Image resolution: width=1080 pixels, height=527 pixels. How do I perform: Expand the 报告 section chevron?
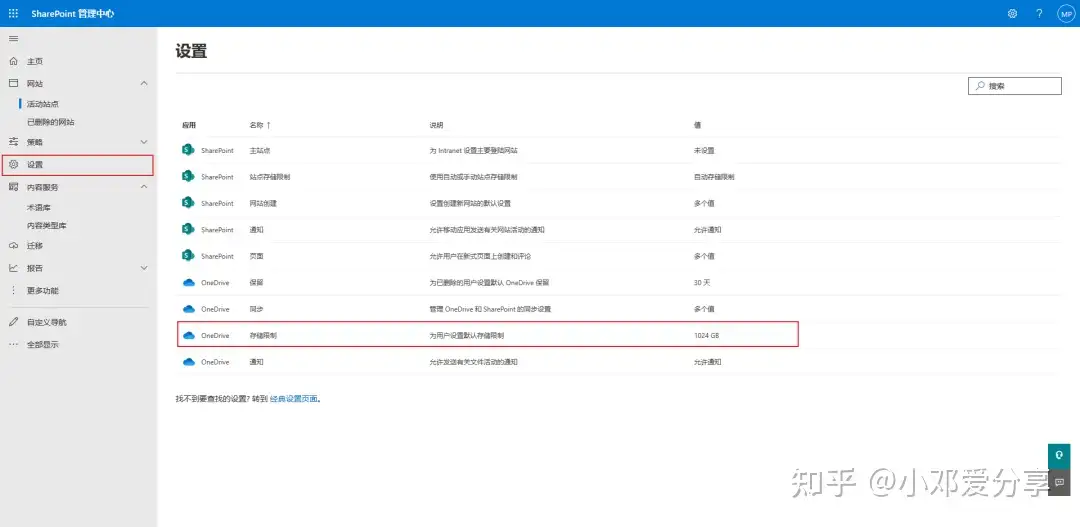click(144, 268)
